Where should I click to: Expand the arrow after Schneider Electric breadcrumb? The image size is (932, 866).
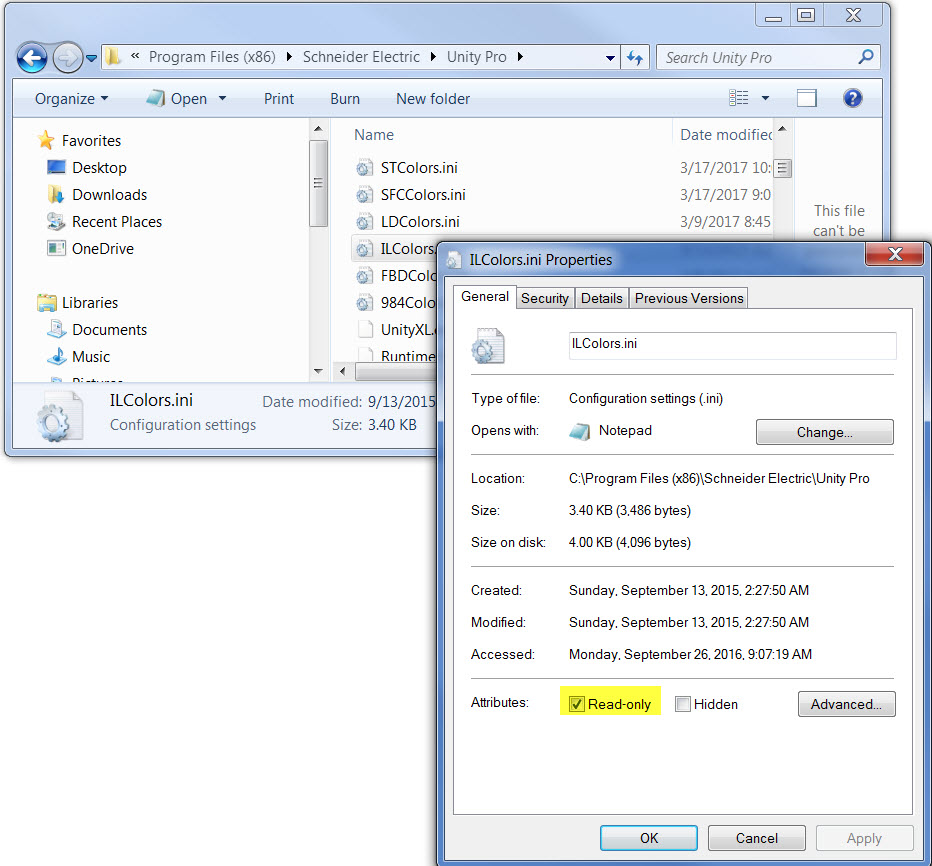(x=433, y=56)
